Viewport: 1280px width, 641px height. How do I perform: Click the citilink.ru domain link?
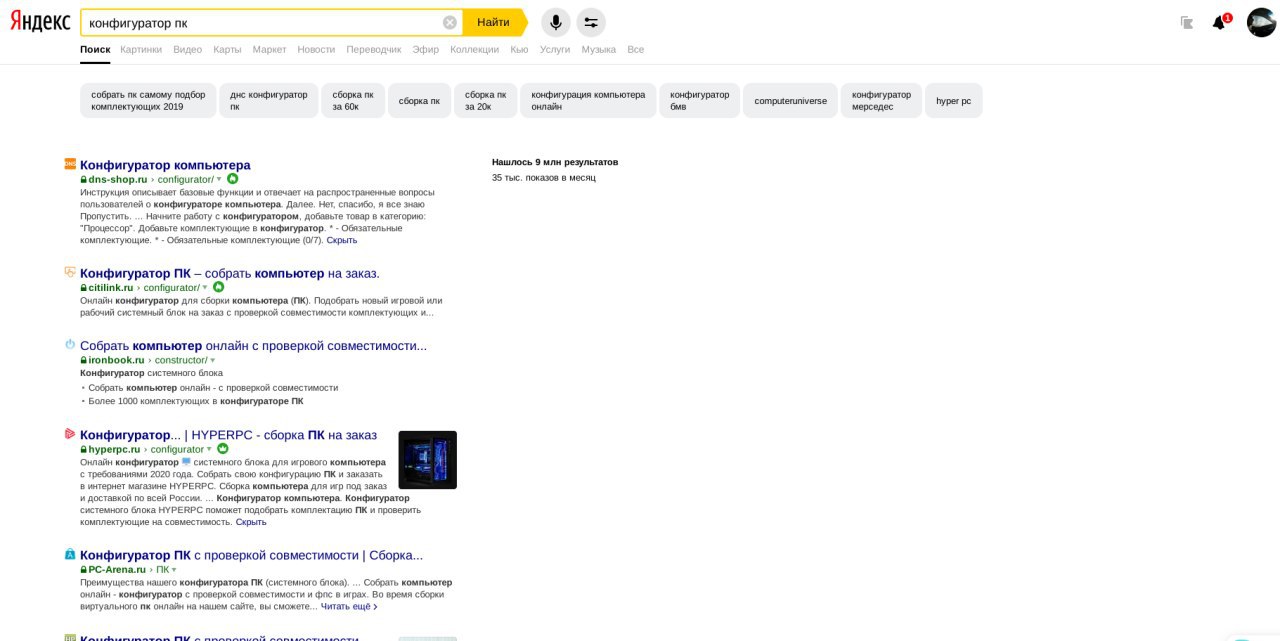[x=110, y=288]
